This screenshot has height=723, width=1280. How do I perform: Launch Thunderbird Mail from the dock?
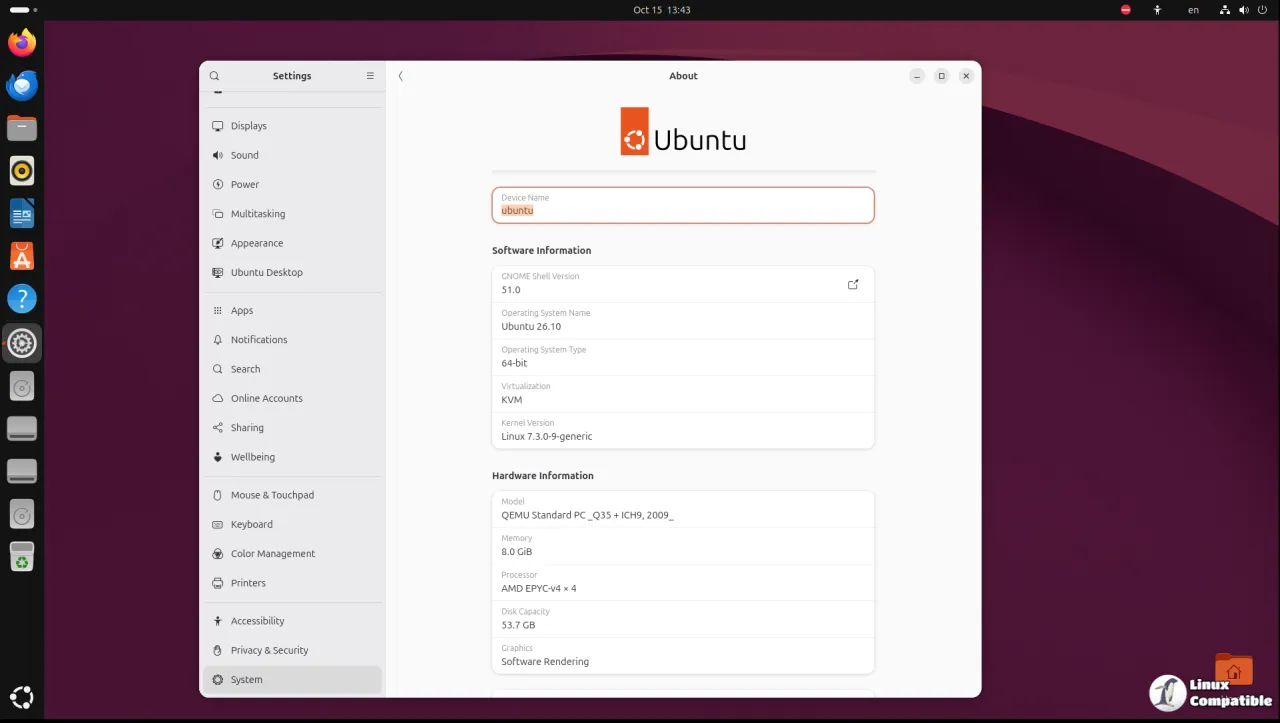[22, 85]
